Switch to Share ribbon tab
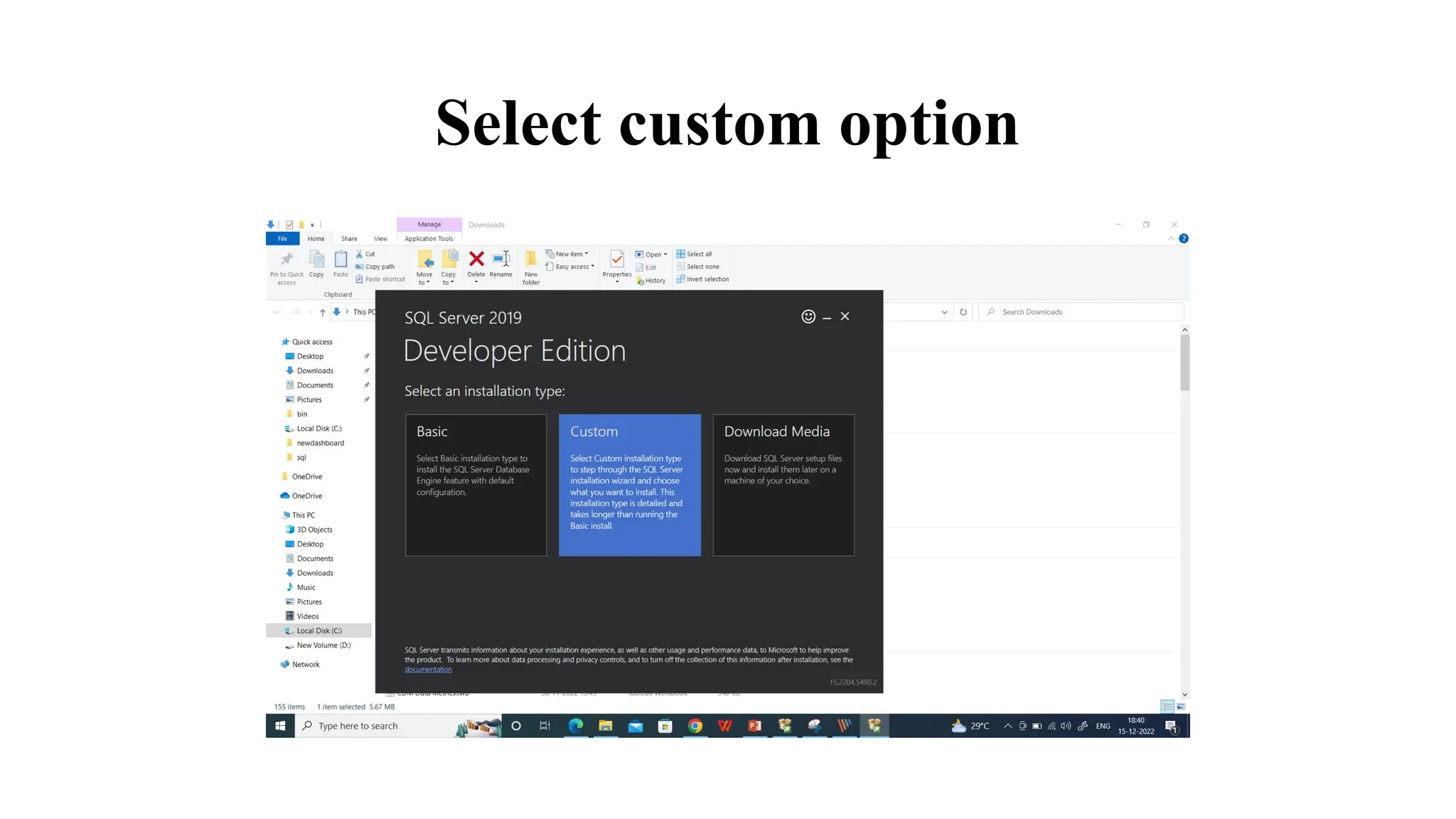 point(349,239)
